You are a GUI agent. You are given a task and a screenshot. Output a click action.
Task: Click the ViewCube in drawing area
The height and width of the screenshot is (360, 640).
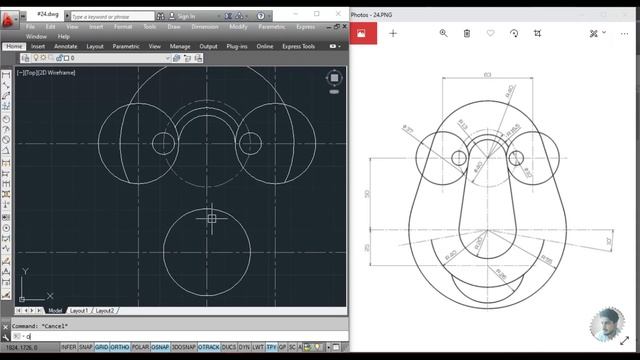pyautogui.click(x=334, y=78)
